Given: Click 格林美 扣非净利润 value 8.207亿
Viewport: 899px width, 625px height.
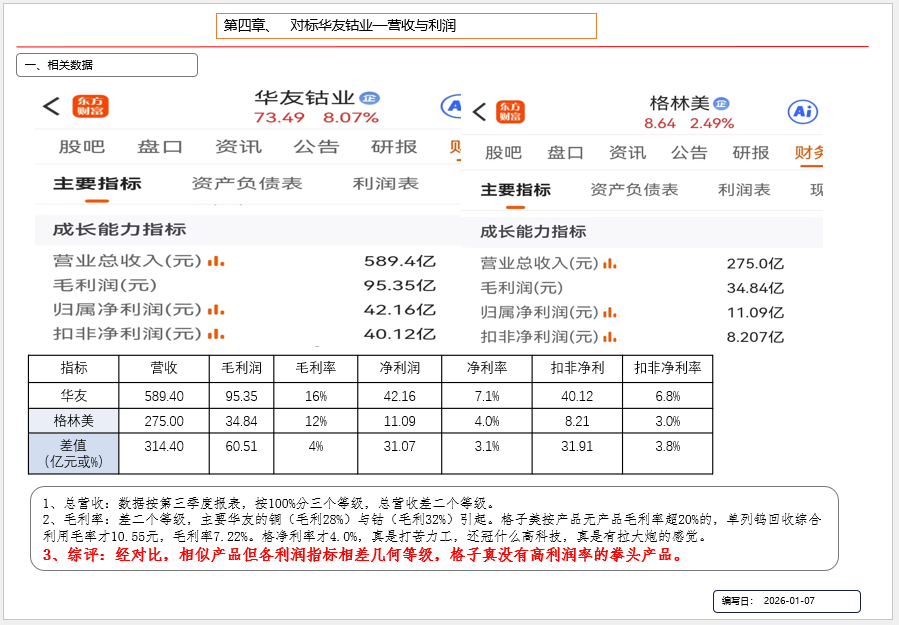Looking at the screenshot, I should [755, 337].
